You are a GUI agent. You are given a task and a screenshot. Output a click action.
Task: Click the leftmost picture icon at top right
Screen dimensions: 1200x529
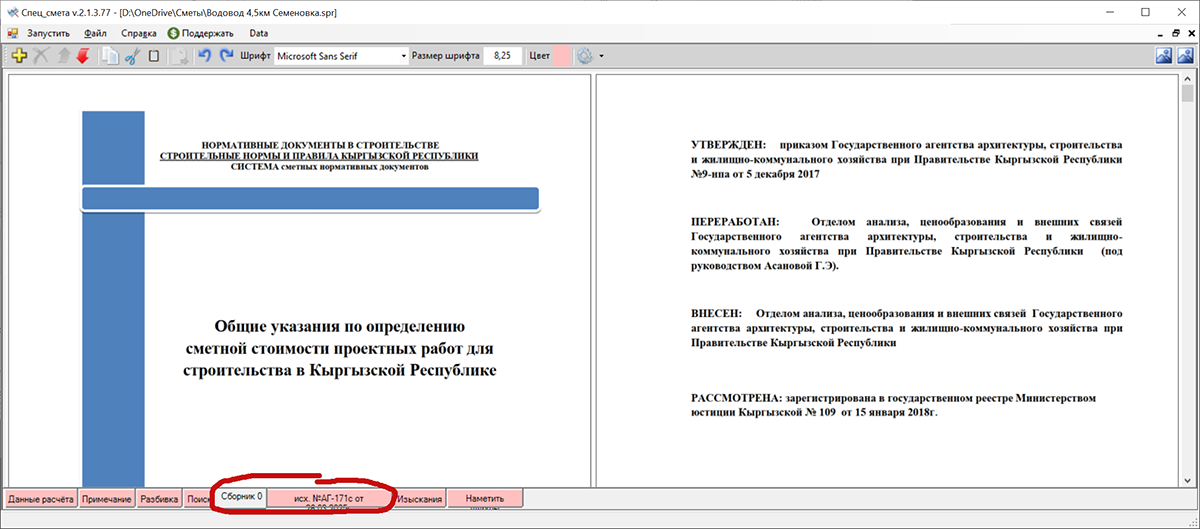coord(1164,56)
